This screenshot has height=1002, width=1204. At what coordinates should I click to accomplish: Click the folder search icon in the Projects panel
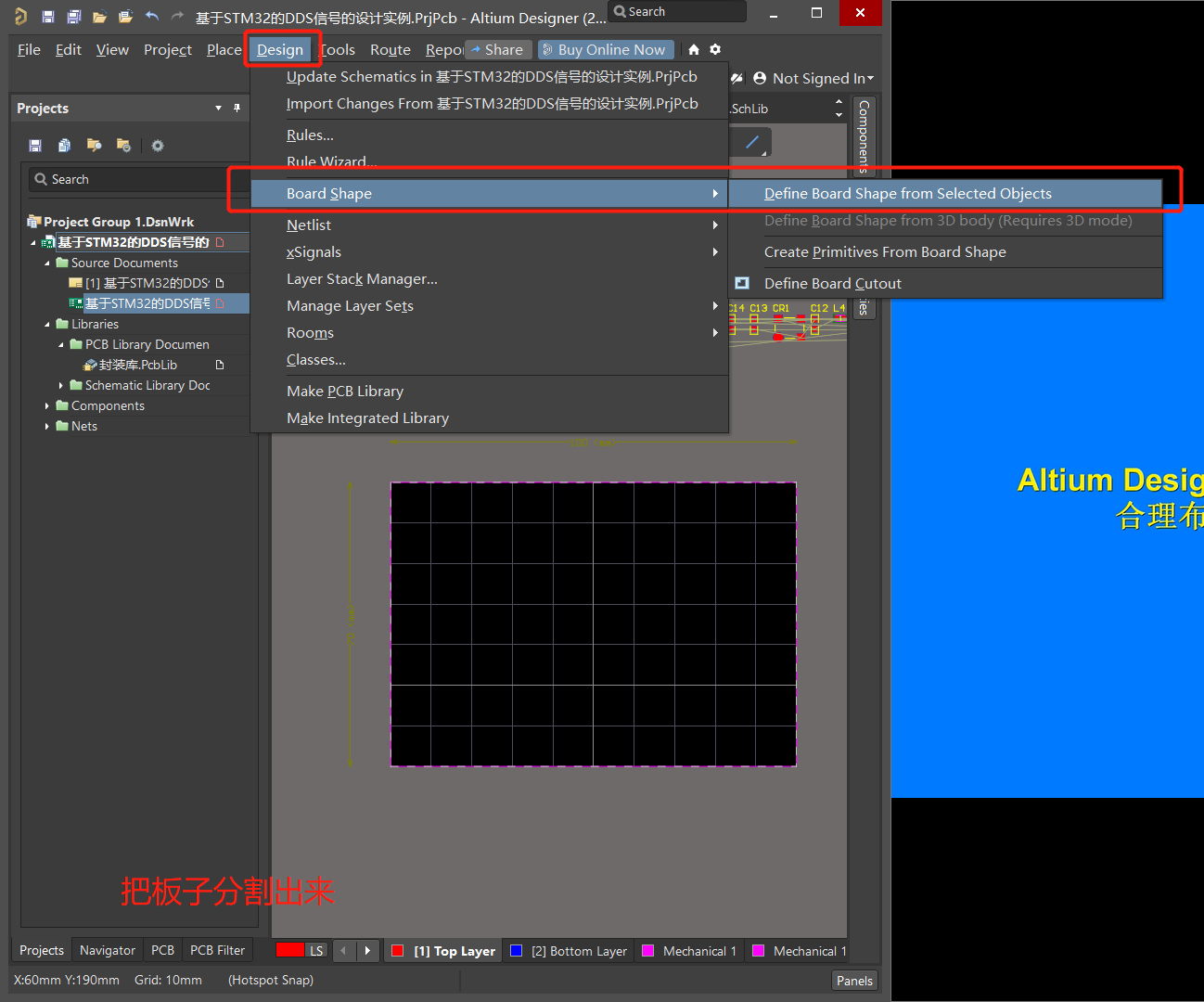tap(94, 145)
